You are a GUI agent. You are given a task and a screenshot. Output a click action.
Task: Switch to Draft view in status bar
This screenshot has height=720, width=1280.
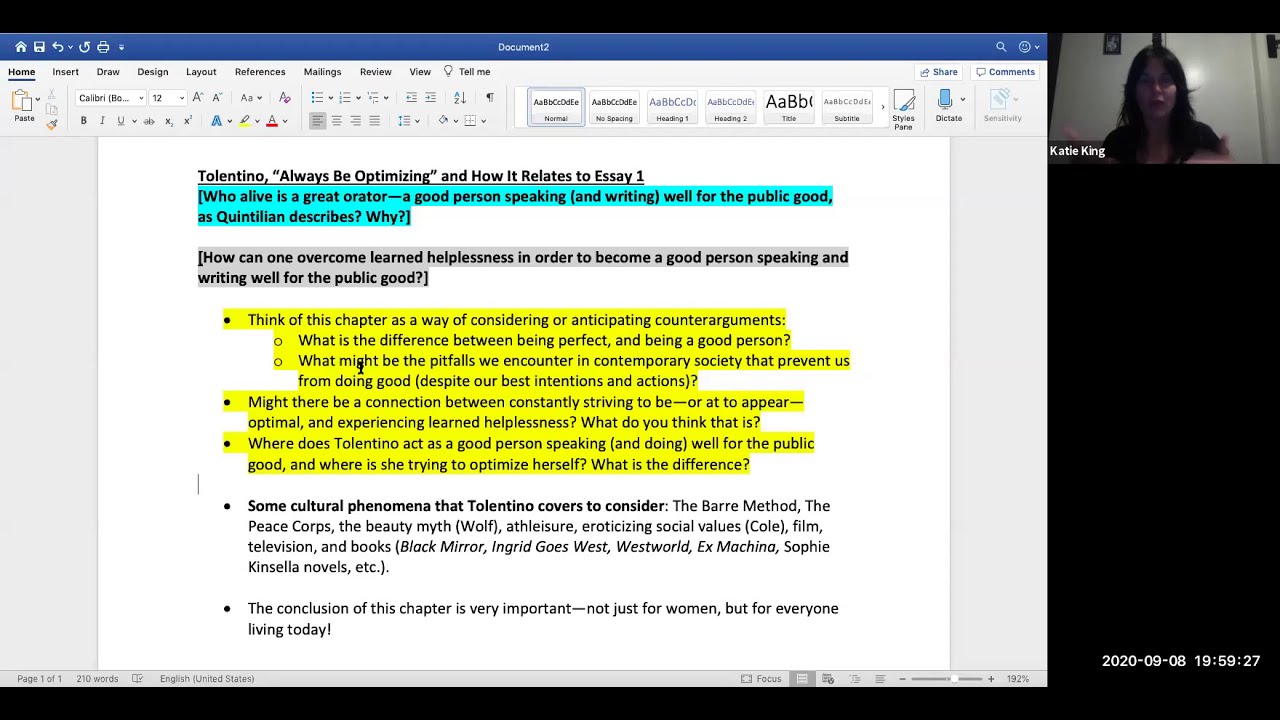pos(880,679)
